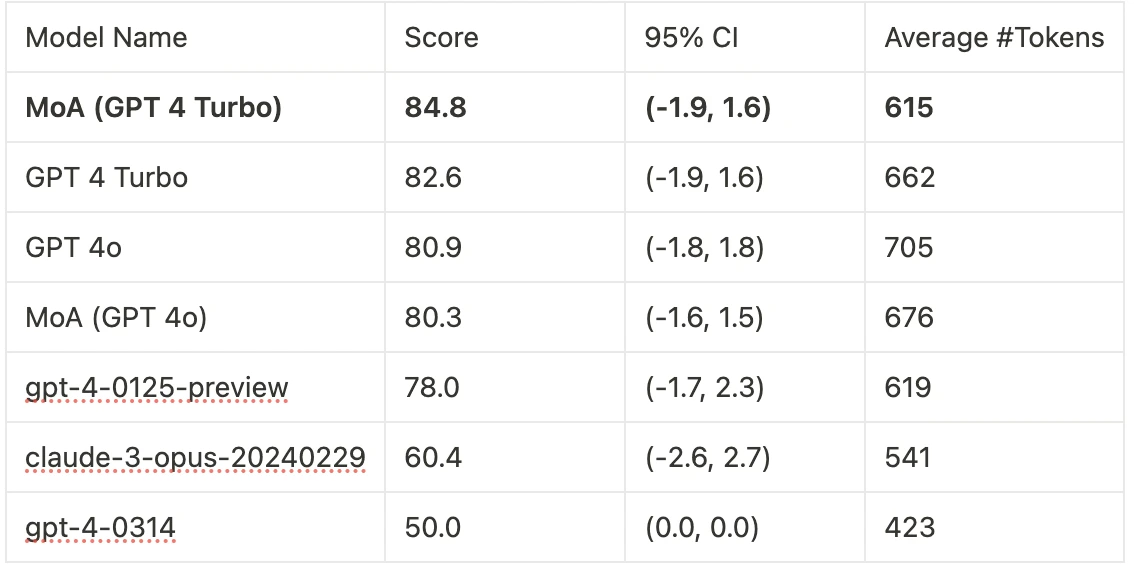The width and height of the screenshot is (1134, 568).
Task: Click the 84.8 score cell
Action: click(435, 108)
